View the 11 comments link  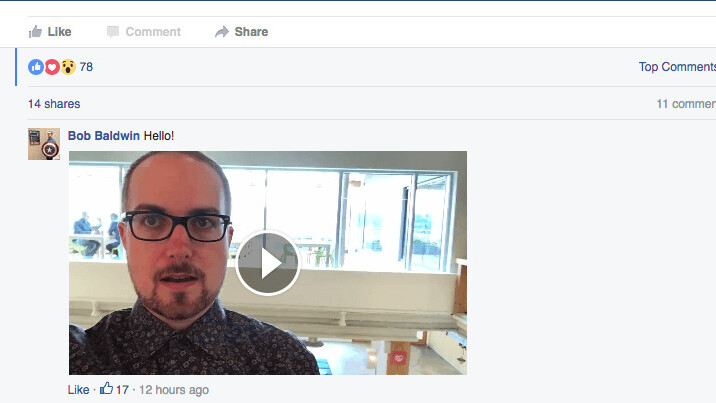coord(686,104)
